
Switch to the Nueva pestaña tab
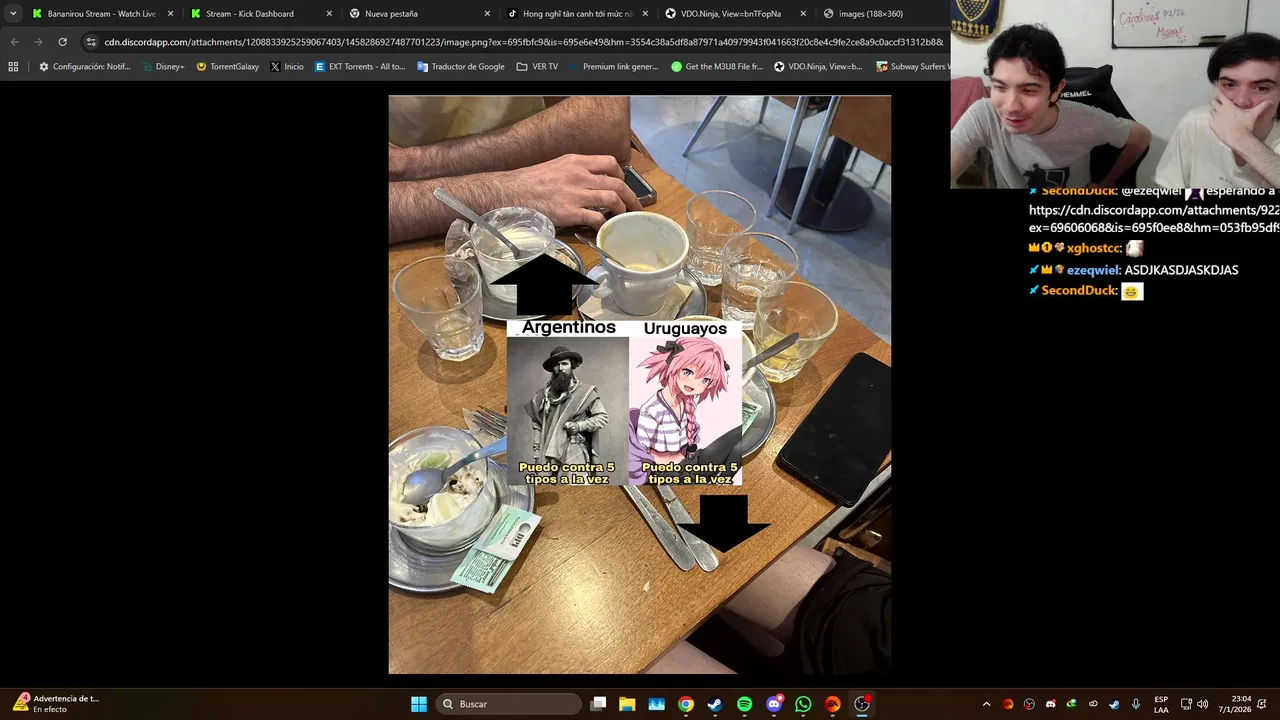[418, 14]
